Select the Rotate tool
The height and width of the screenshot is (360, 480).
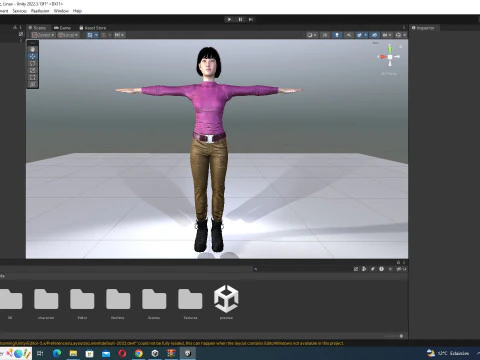point(32,63)
